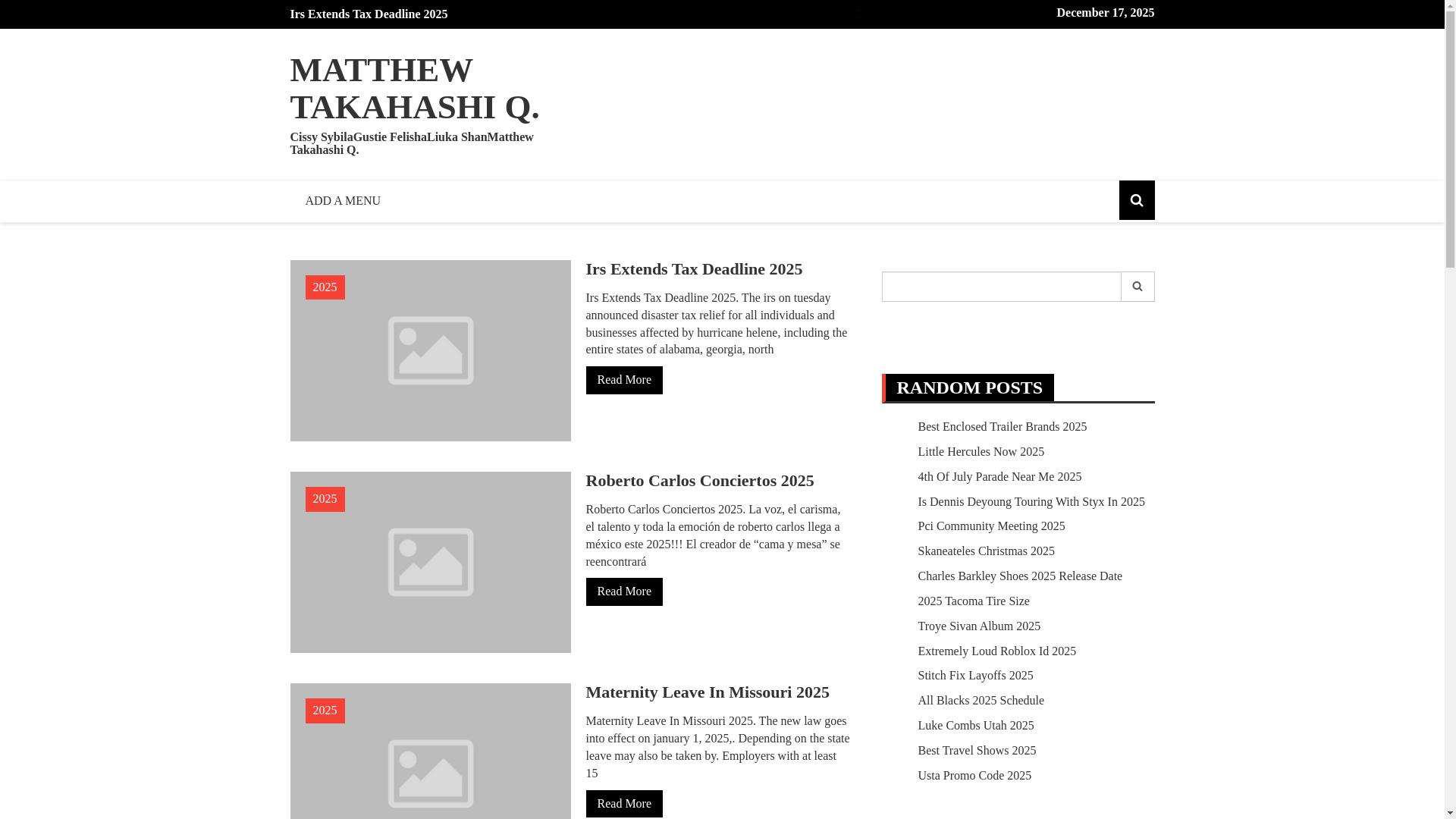The image size is (1456, 819).
Task: Open Pci Community Meeting 2025 link
Action: pyautogui.click(x=990, y=526)
